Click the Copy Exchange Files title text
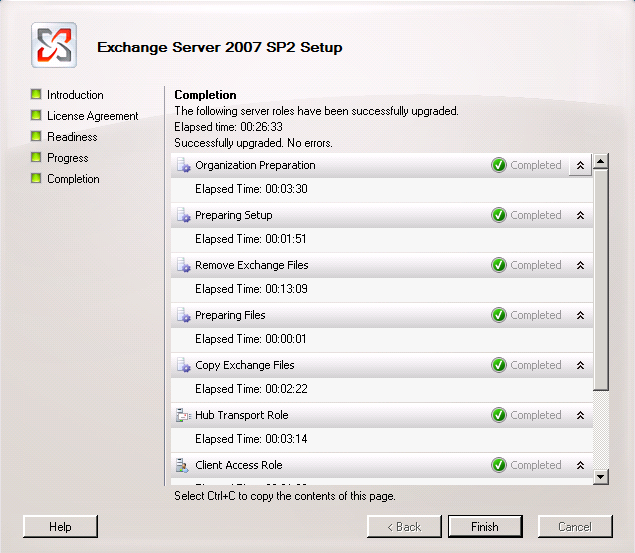The width and height of the screenshot is (635, 553). click(x=245, y=365)
